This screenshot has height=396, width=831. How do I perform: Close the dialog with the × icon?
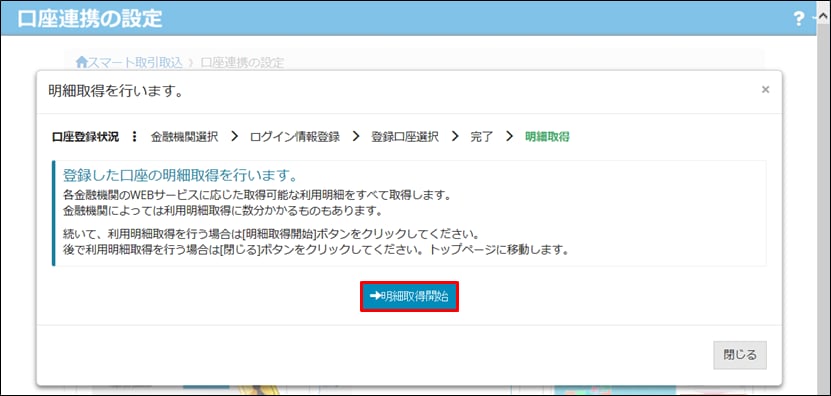tap(765, 90)
